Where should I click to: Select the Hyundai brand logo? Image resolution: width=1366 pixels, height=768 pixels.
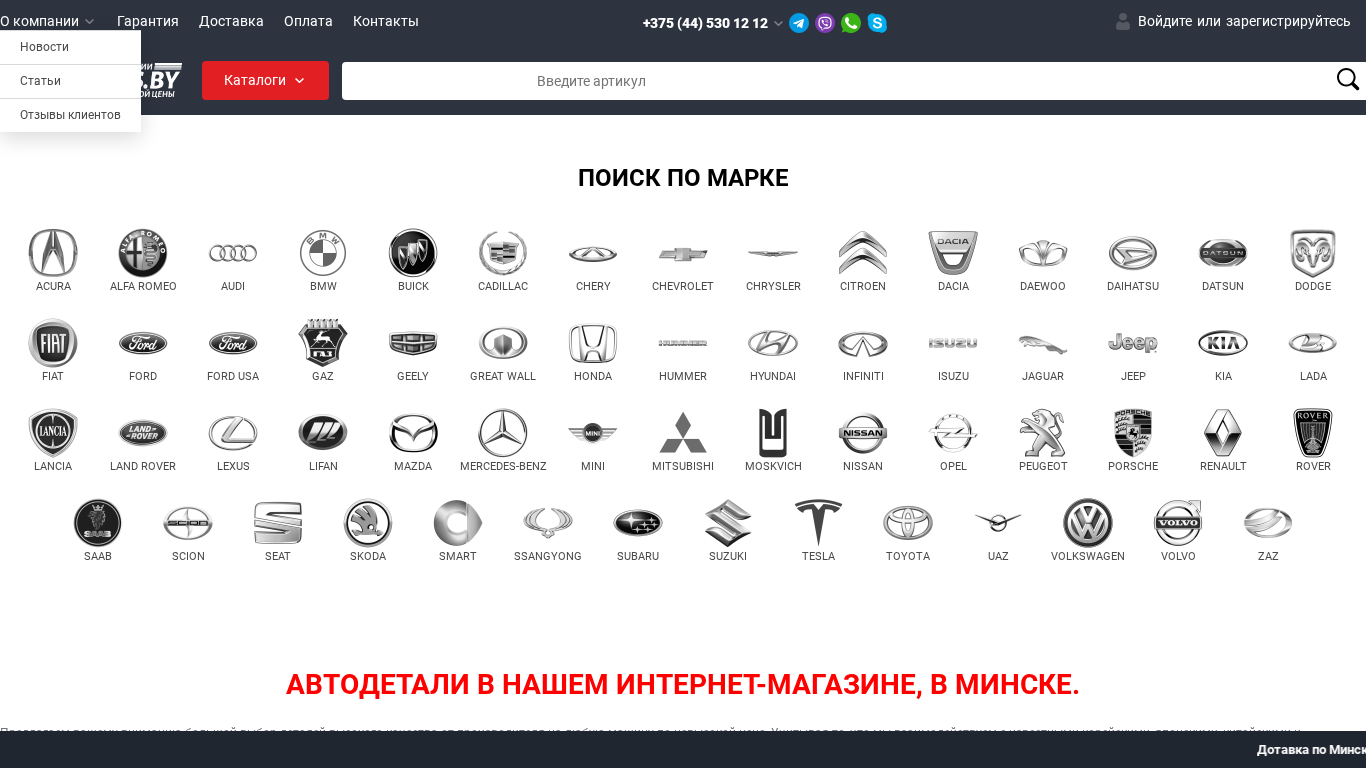(x=773, y=343)
